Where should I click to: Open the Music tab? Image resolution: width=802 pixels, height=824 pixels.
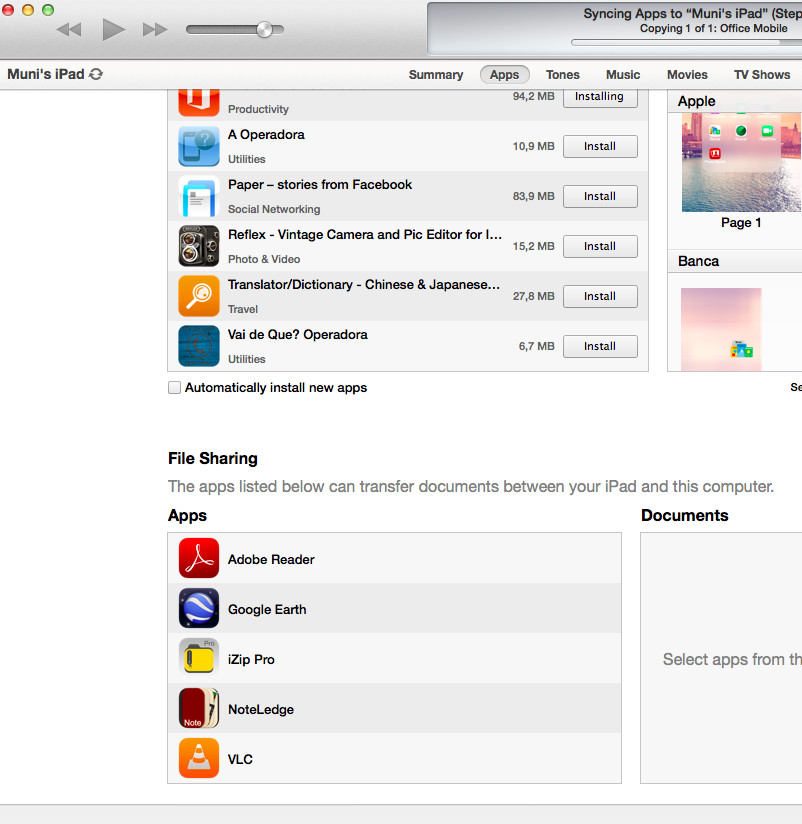[623, 75]
